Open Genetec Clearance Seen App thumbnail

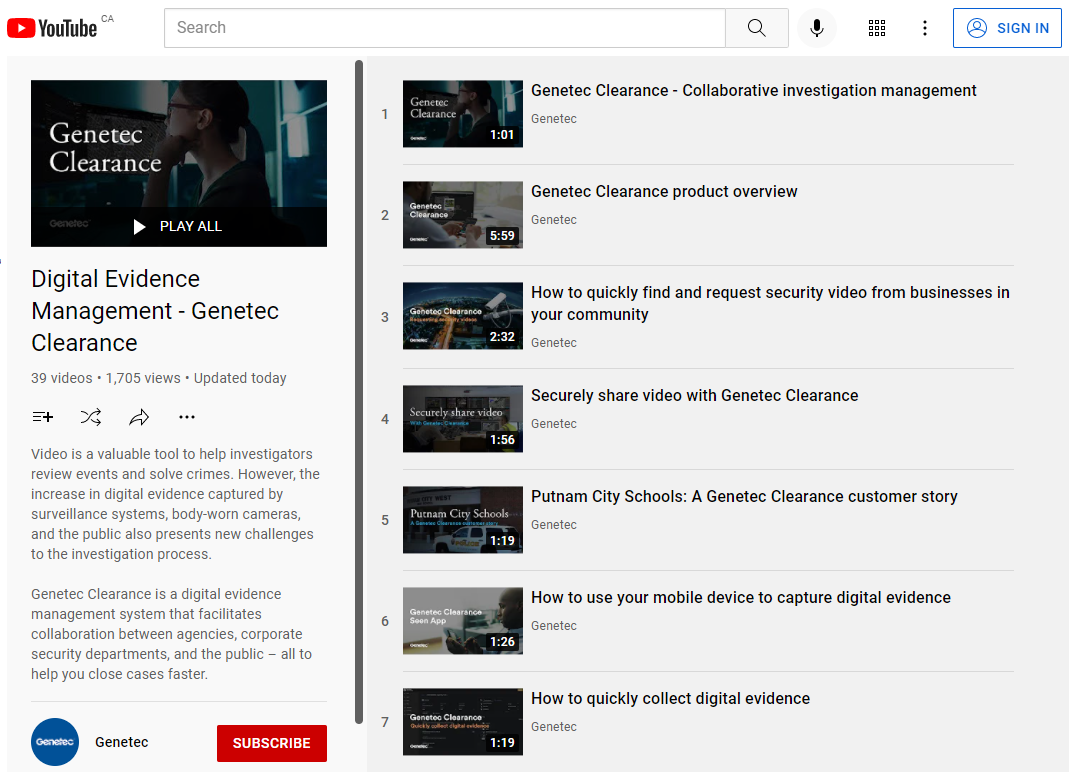click(x=463, y=621)
